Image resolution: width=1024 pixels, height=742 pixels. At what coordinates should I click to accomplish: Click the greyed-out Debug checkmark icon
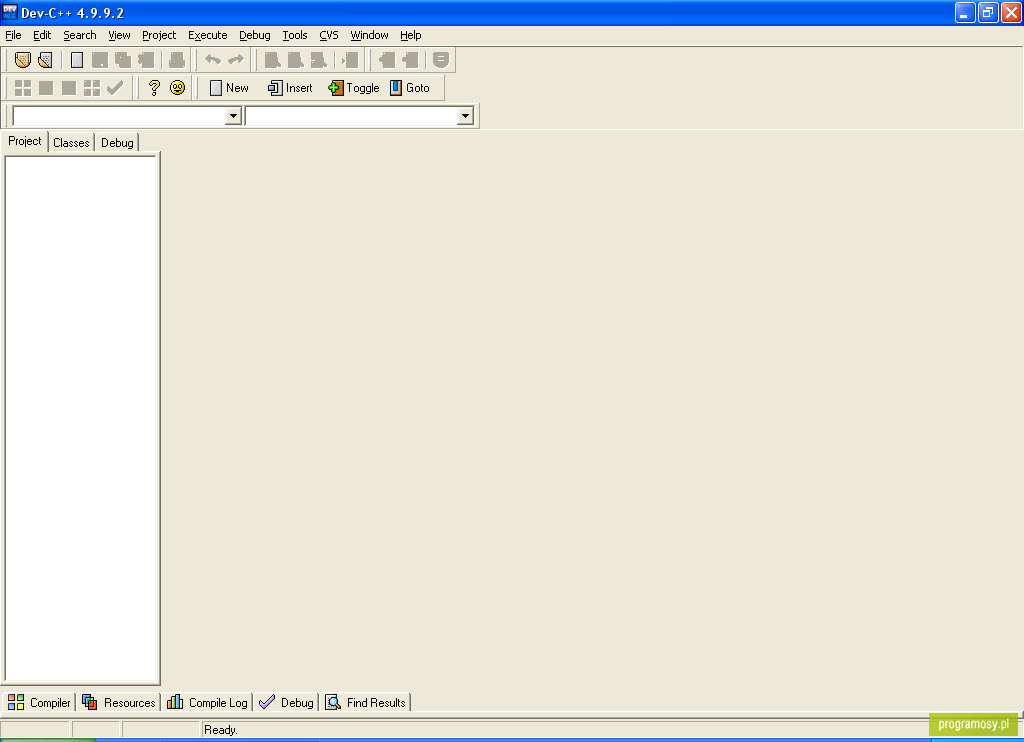point(115,88)
